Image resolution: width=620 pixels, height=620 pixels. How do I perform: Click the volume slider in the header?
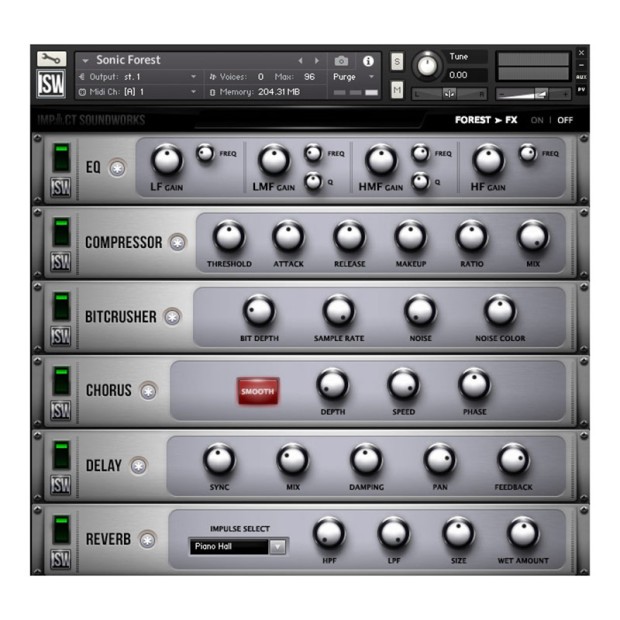[x=533, y=94]
